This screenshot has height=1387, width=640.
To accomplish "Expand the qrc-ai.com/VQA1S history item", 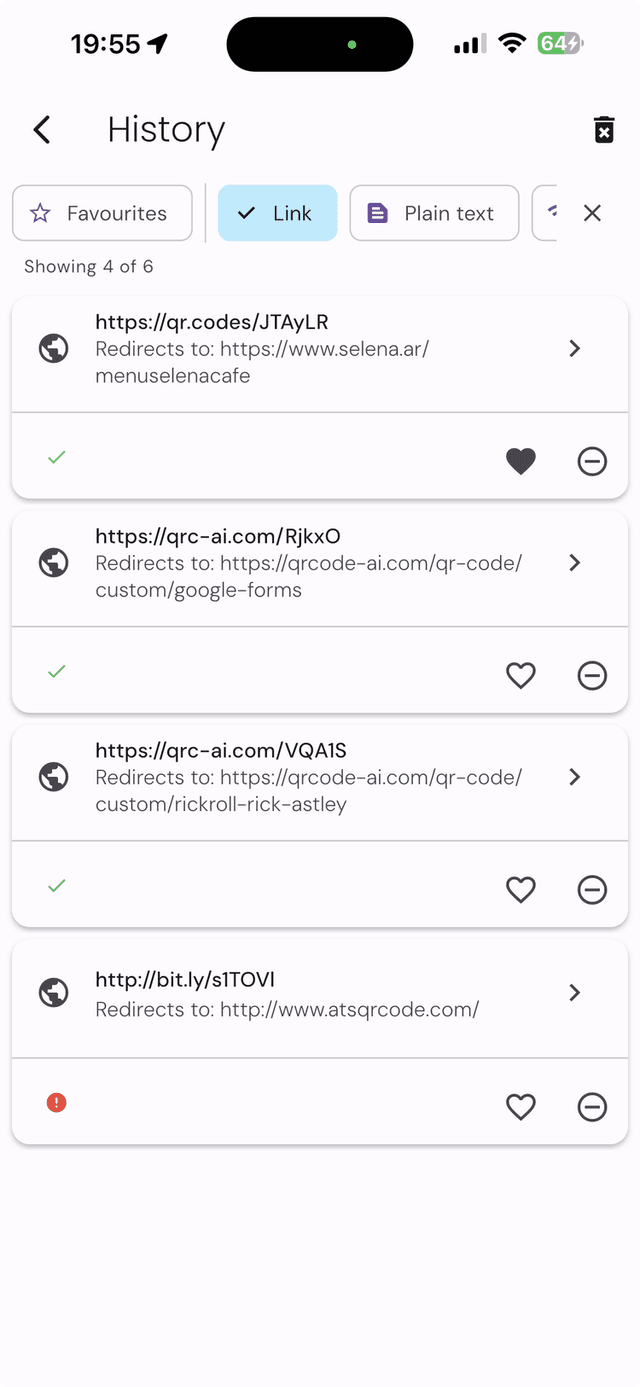I will 575,777.
